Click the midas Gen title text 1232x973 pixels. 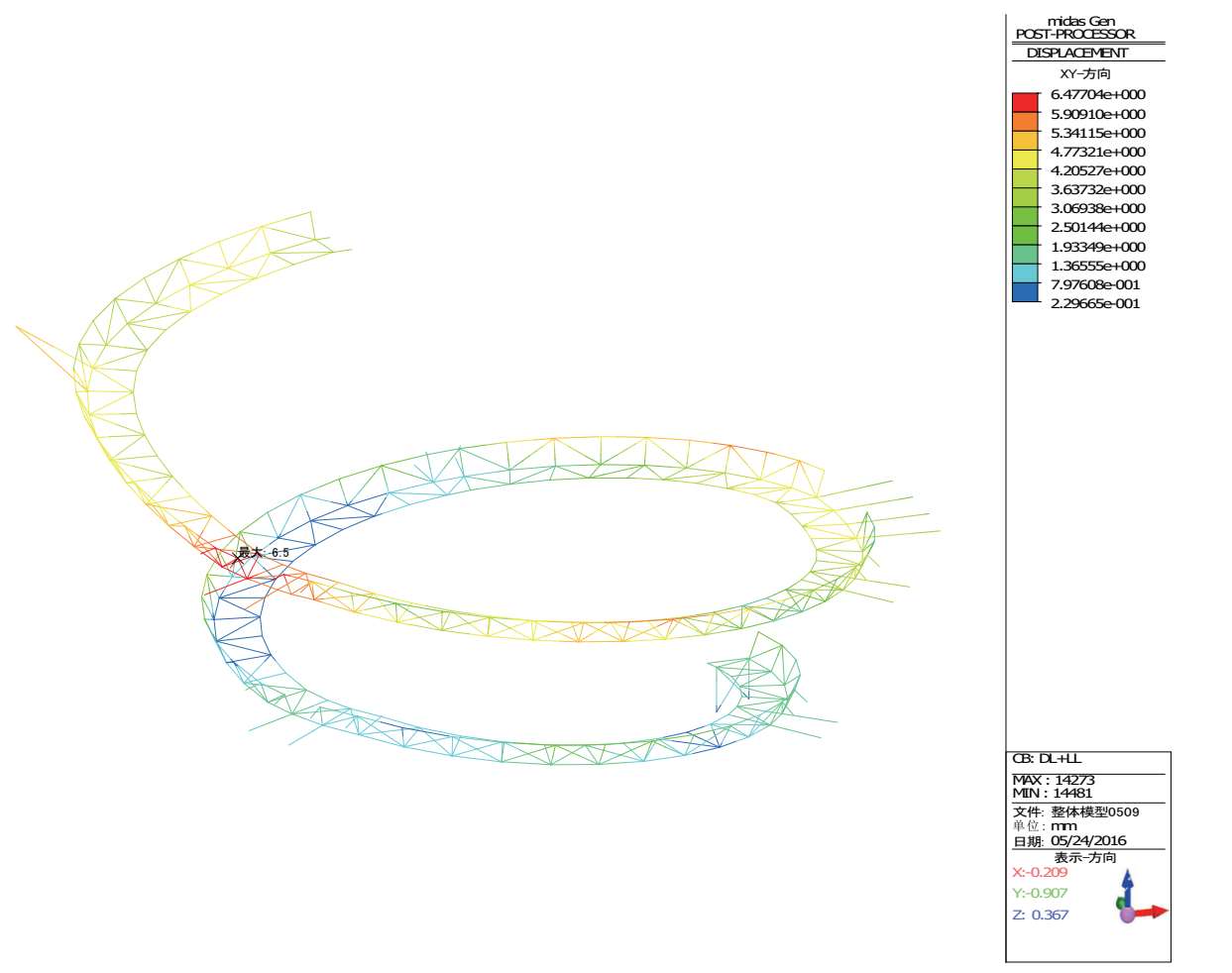point(1081,21)
